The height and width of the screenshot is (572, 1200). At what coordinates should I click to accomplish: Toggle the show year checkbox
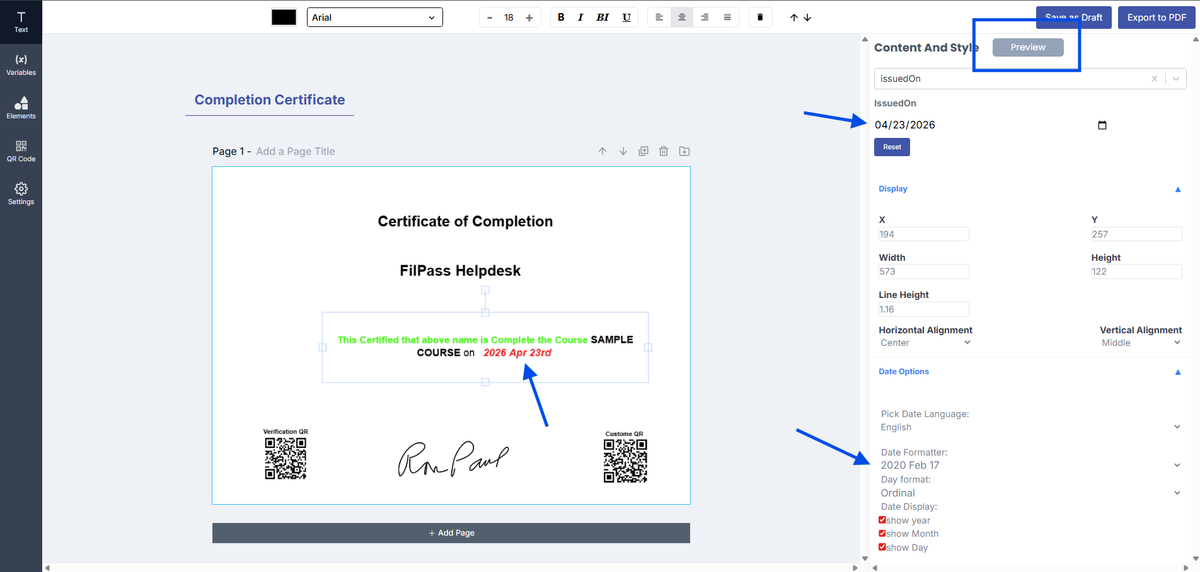pyautogui.click(x=882, y=520)
